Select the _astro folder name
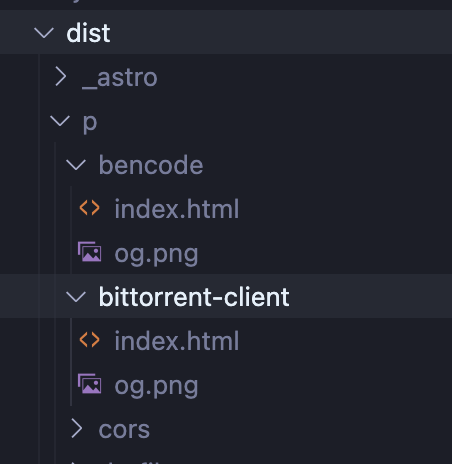Screen dimensions: 452x464 [120, 78]
